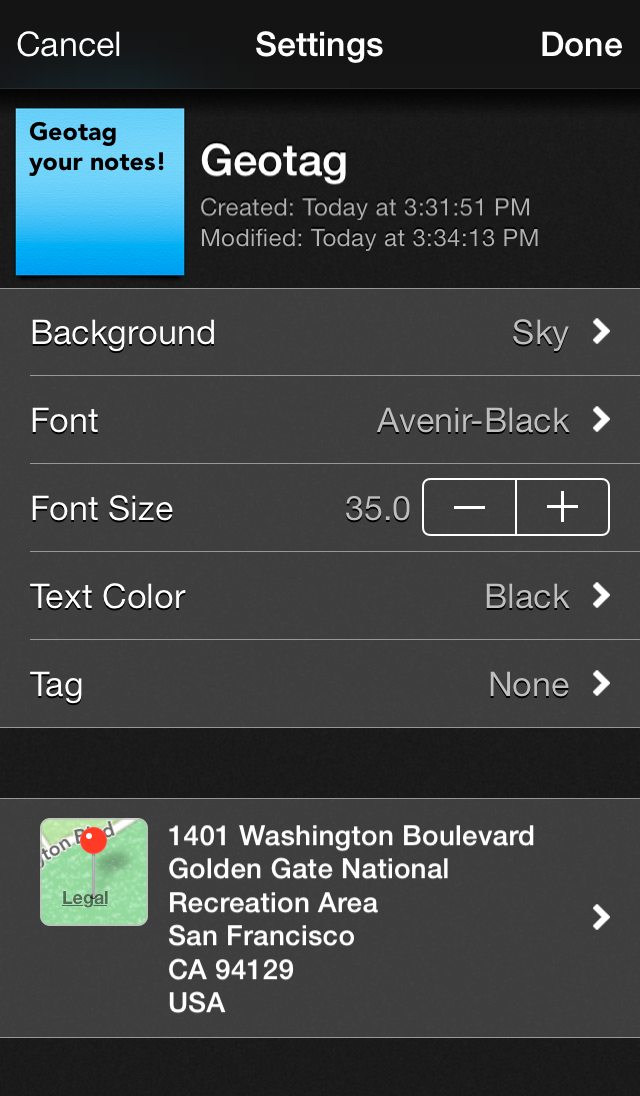This screenshot has width=640, height=1096.
Task: Tap the plus icon to increase font size
Action: coord(562,507)
